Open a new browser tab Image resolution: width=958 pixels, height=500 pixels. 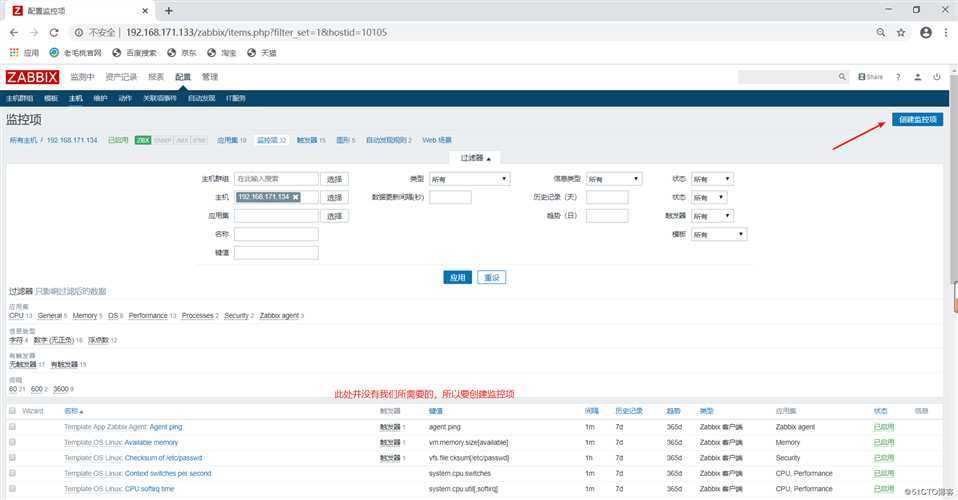pos(169,10)
